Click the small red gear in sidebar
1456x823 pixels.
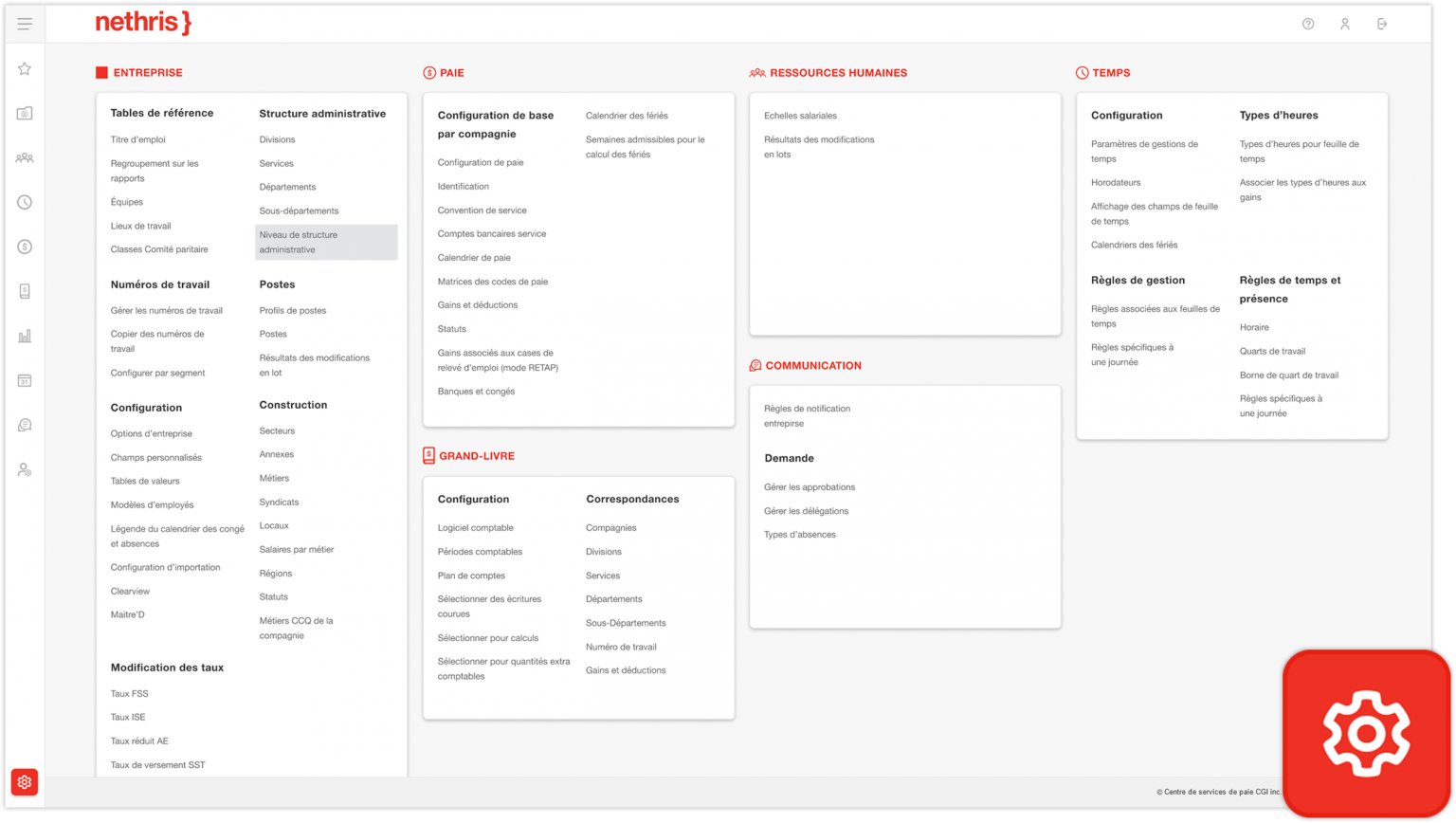(25, 782)
